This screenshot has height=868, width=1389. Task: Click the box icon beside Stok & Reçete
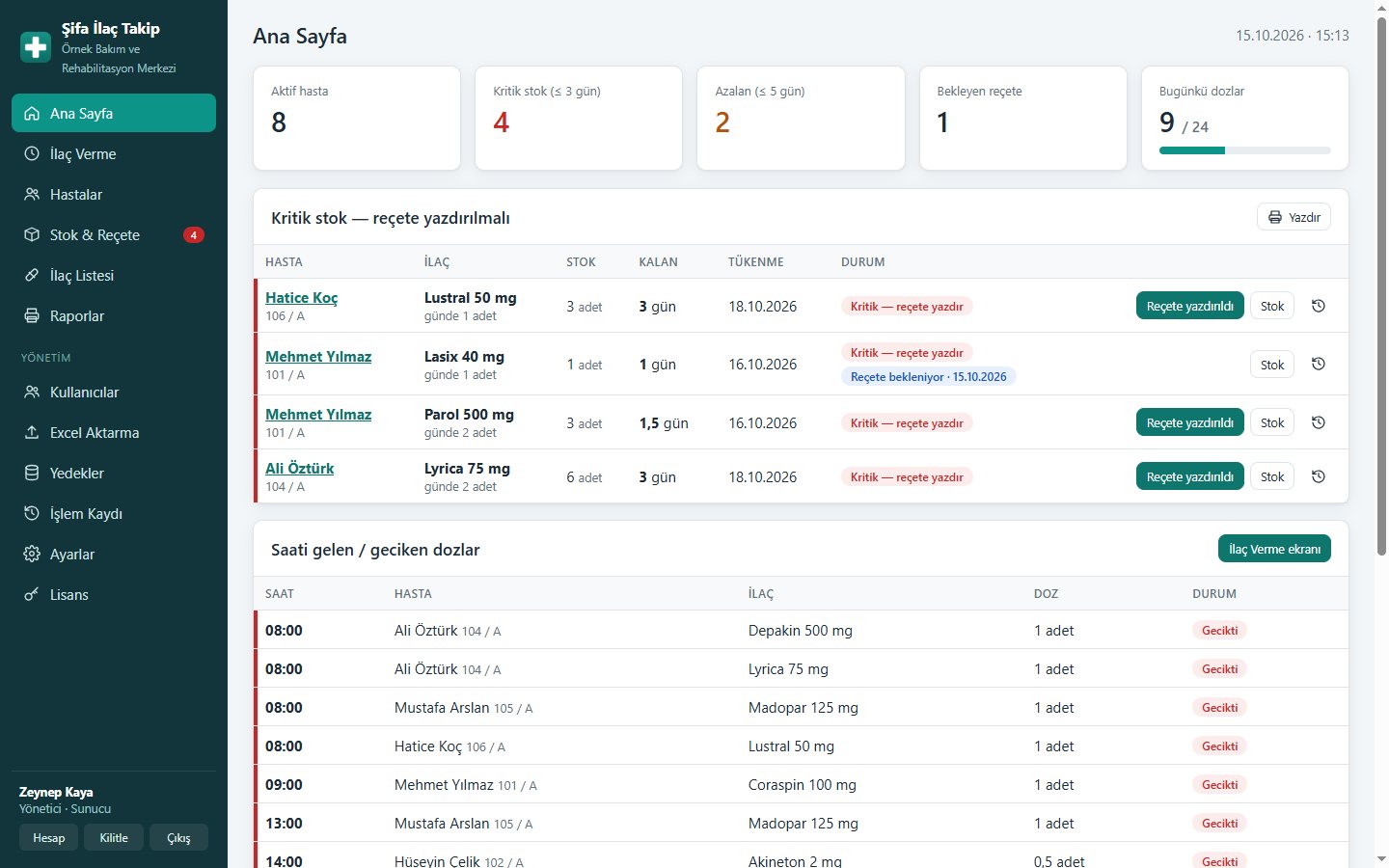click(x=32, y=234)
